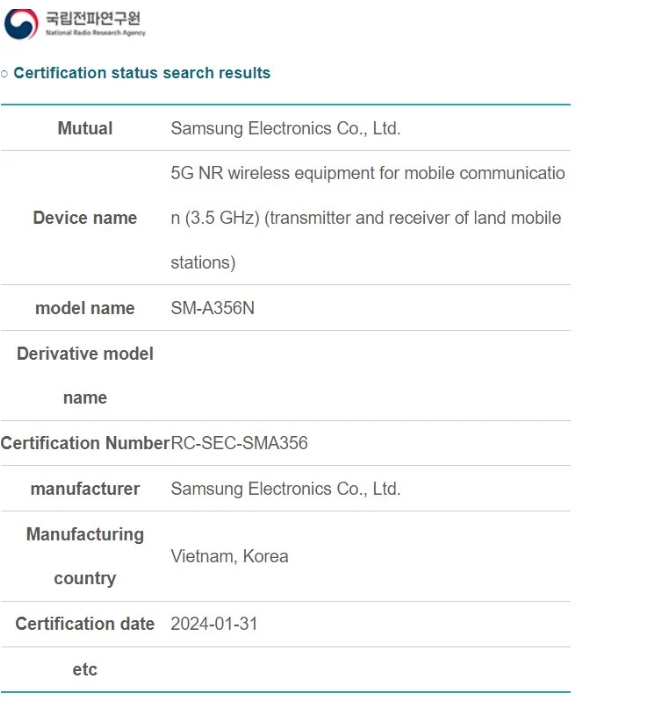Select the 'Mutual' row label
Viewport: 645px width, 711px height.
(x=85, y=128)
